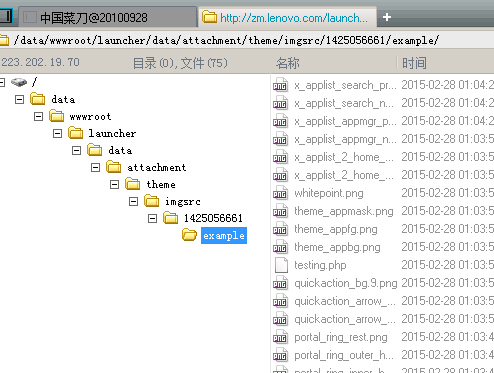
Task: Select file theme_appbg.png
Action: point(337,247)
